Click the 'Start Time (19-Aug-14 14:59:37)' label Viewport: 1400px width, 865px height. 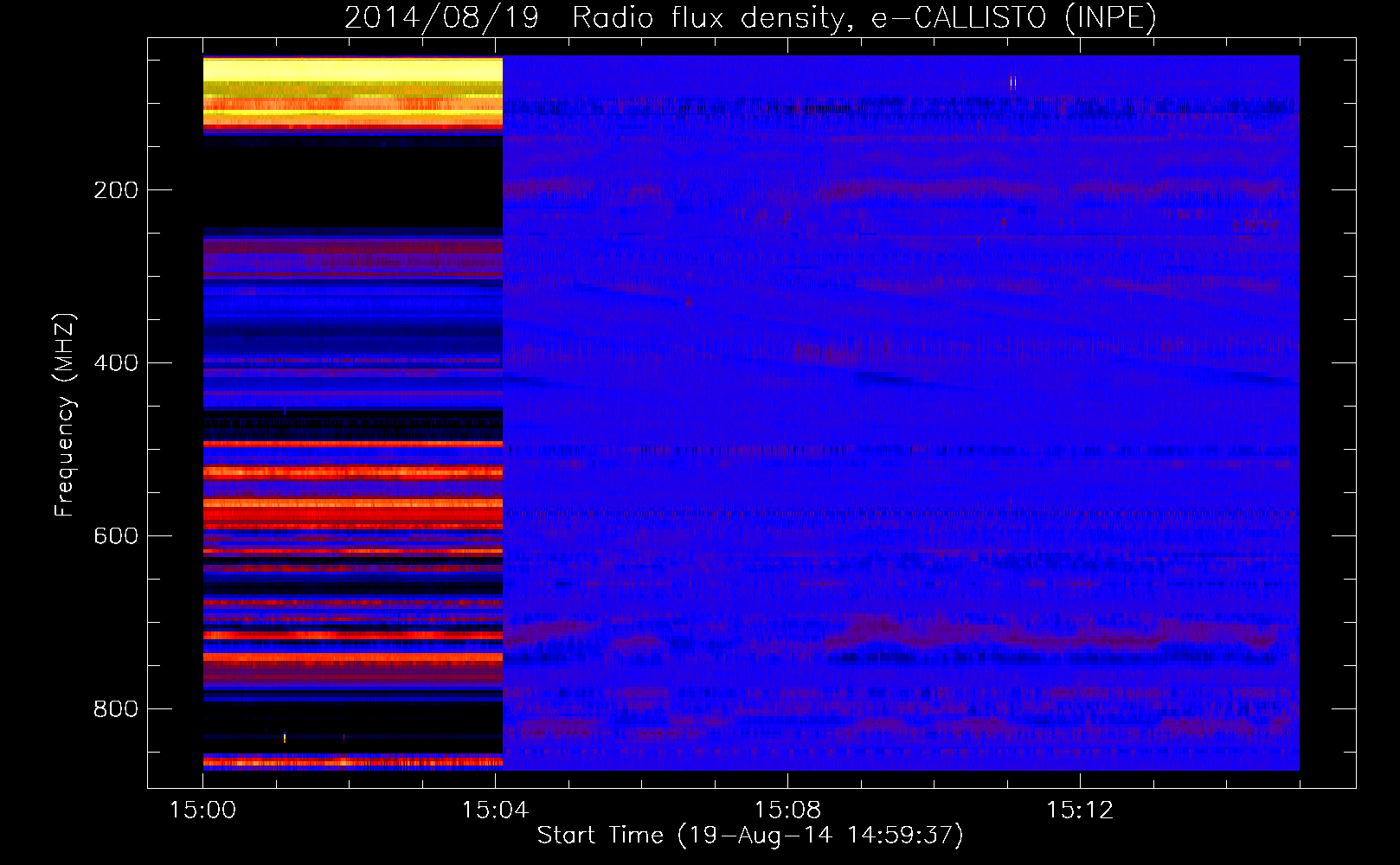750,836
